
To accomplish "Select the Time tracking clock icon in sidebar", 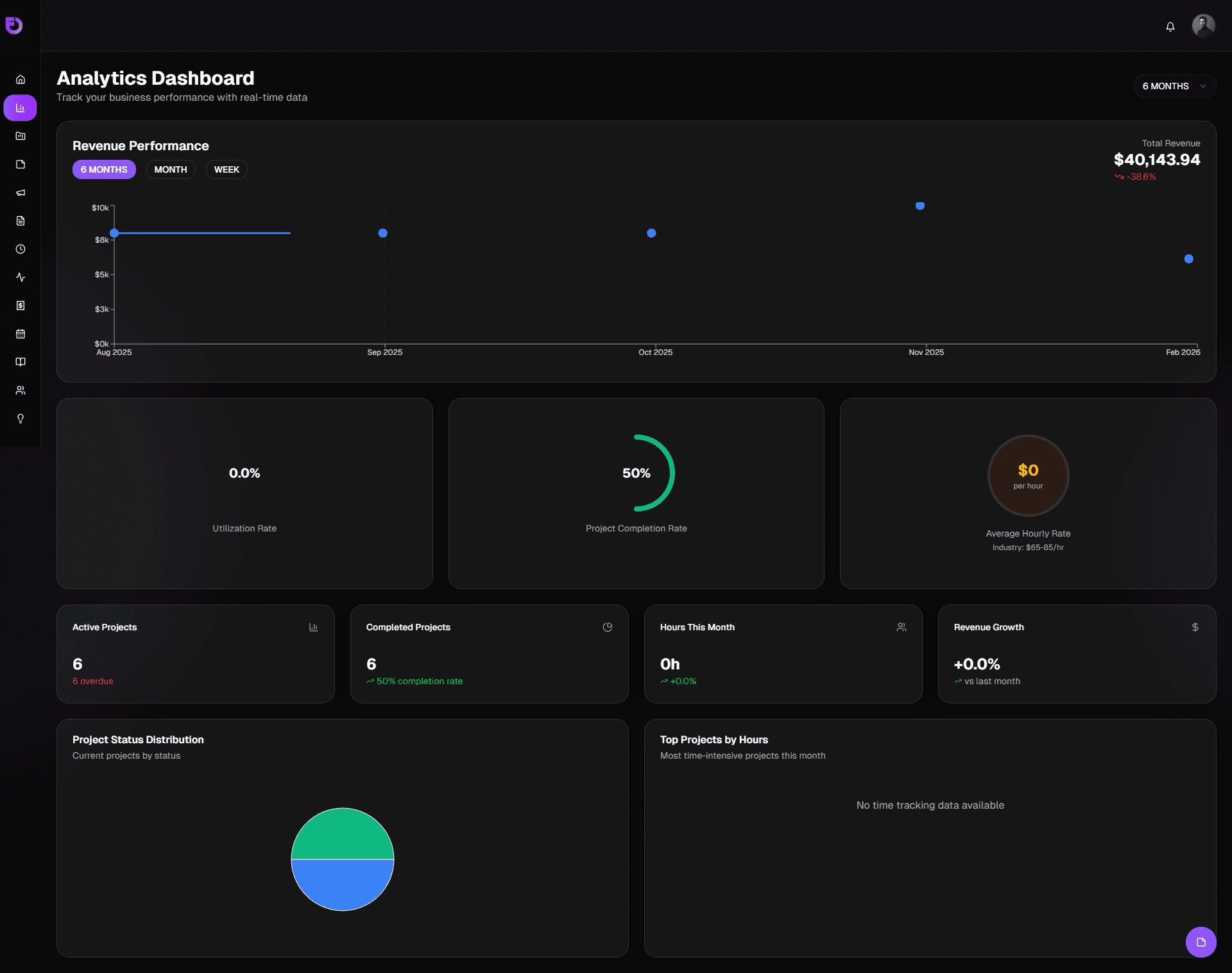I will (20, 250).
